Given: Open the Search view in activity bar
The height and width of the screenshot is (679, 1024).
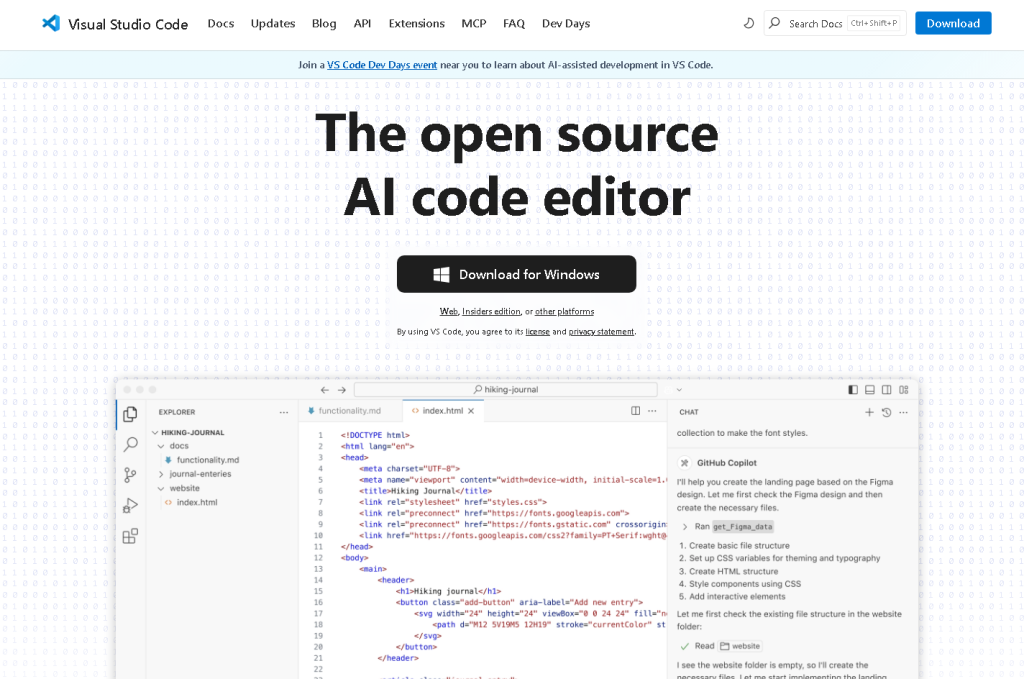Looking at the screenshot, I should point(130,445).
